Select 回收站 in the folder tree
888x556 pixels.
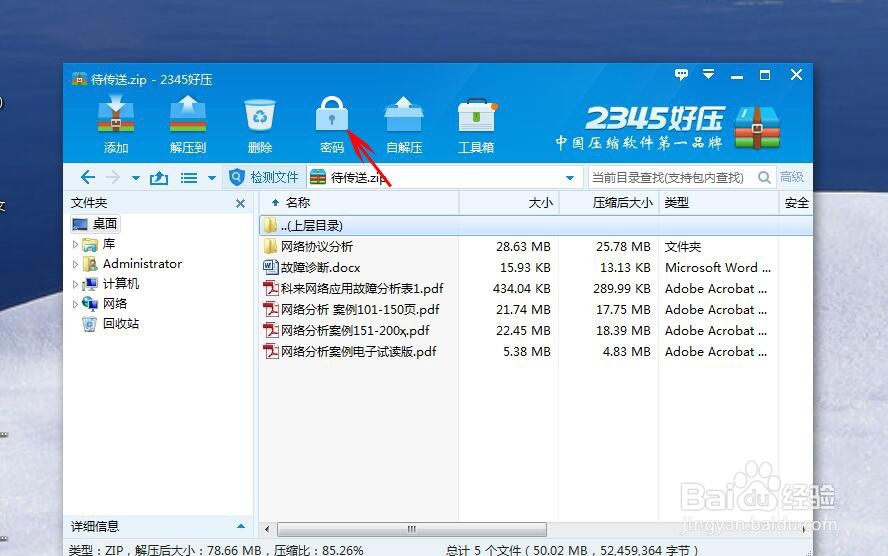pyautogui.click(x=111, y=324)
